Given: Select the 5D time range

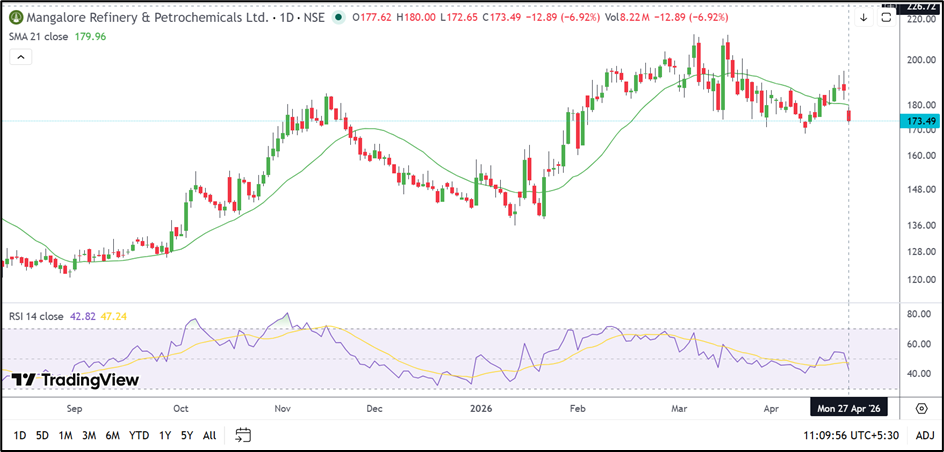Looking at the screenshot, I should coord(42,435).
